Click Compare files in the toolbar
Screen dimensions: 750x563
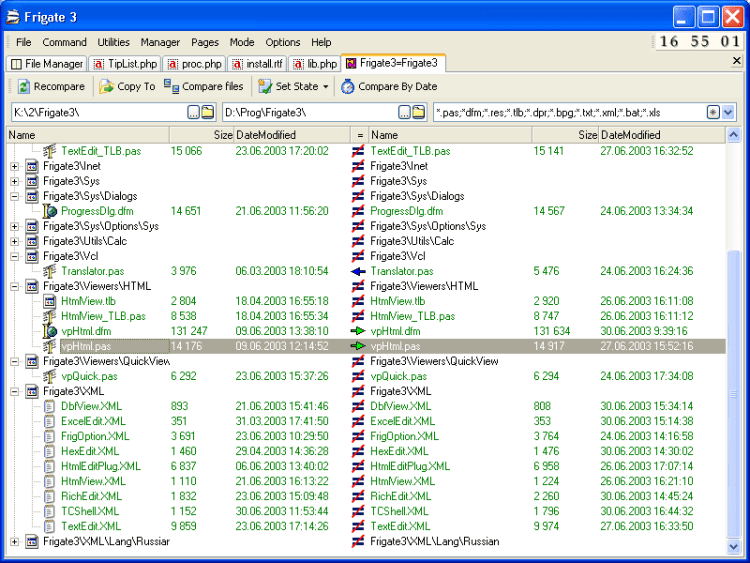(204, 87)
